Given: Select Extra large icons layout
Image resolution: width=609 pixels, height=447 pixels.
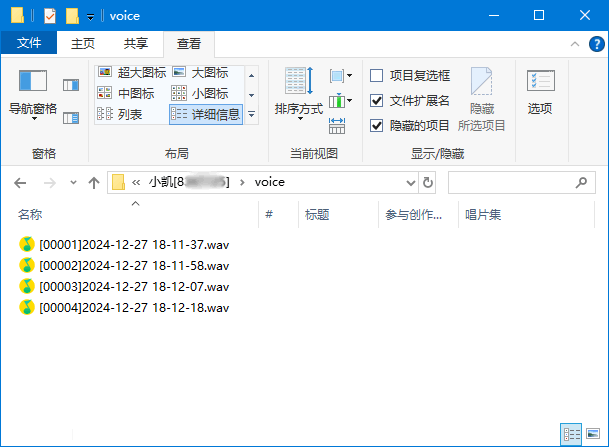Looking at the screenshot, I should point(132,73).
